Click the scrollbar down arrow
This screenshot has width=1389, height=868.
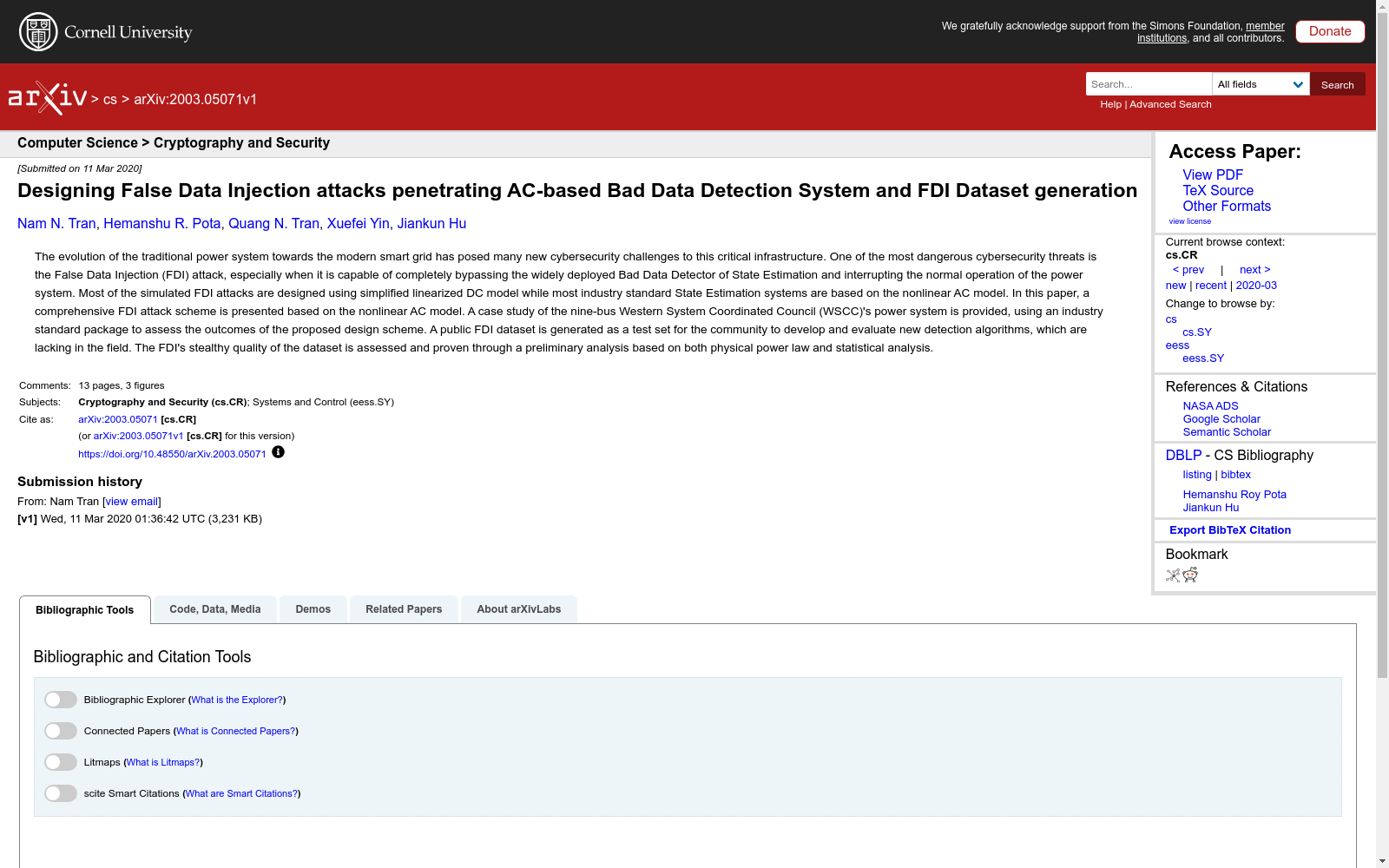1382,861
